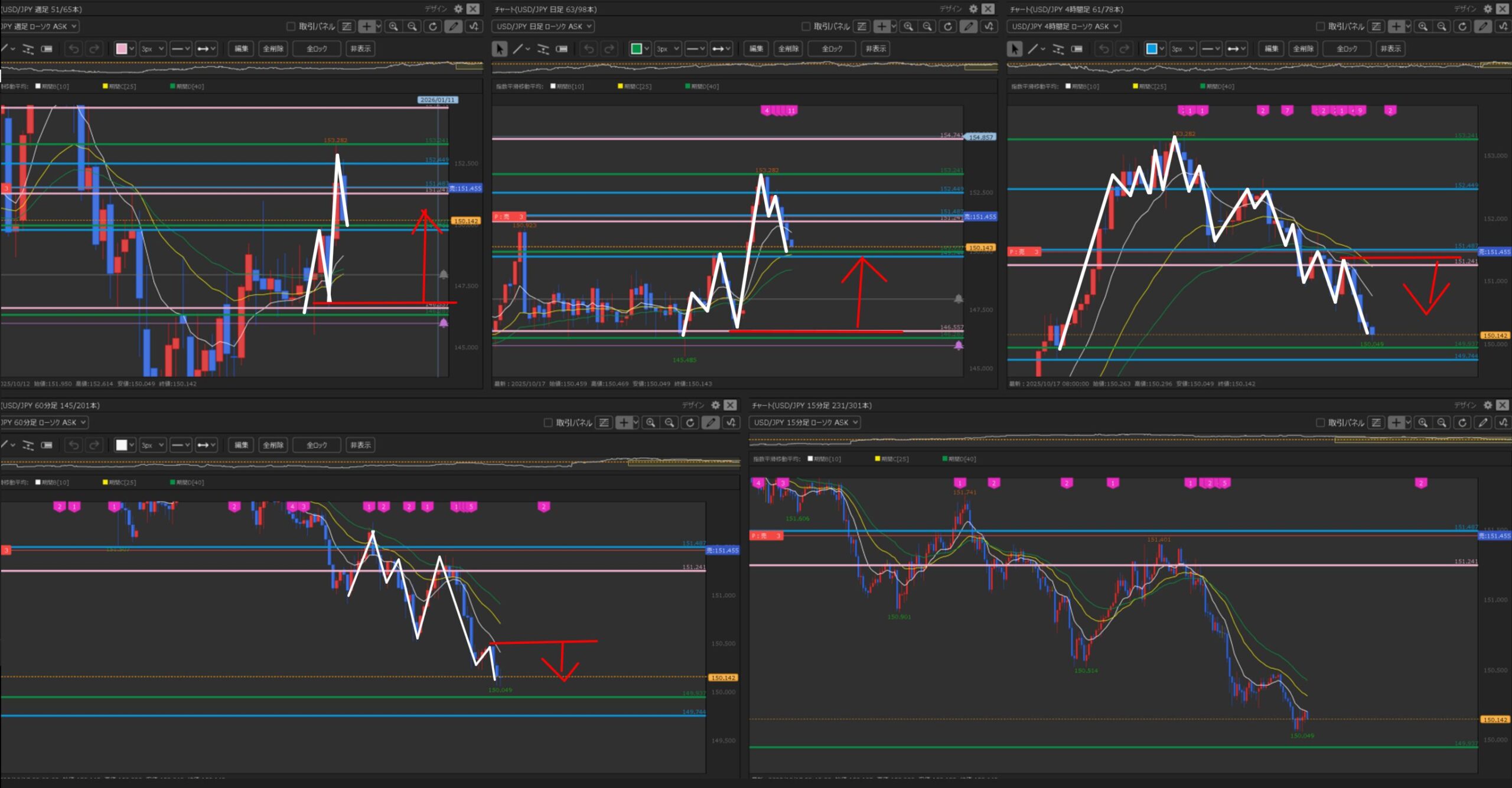The image size is (1512, 788).
Task: Open add-indicator icon on weekly chart
Action: (474, 27)
